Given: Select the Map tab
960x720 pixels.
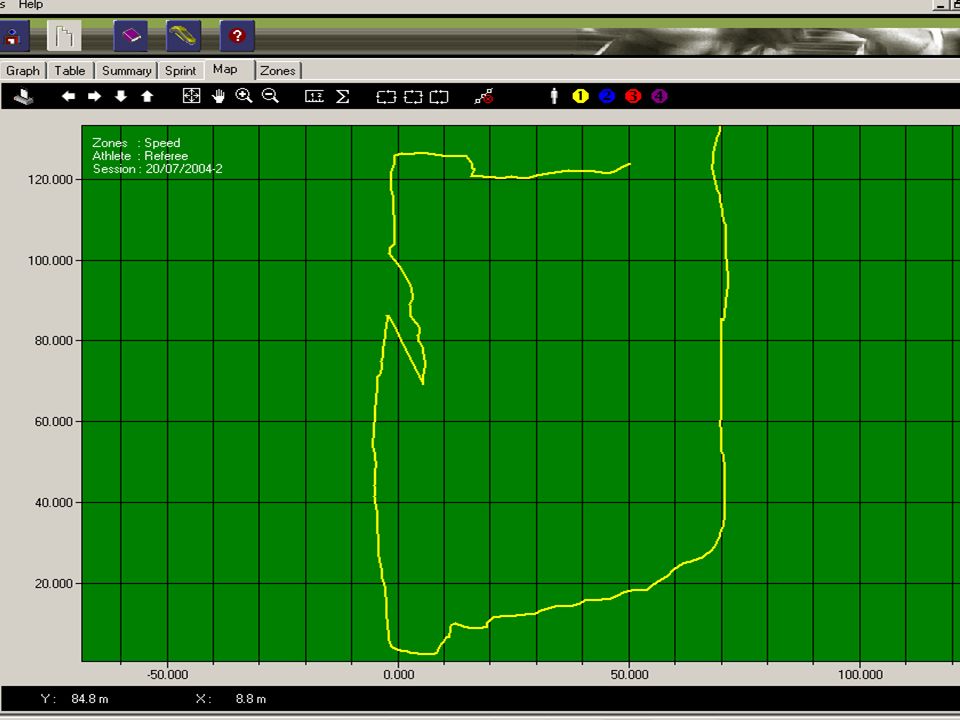Looking at the screenshot, I should [x=225, y=69].
